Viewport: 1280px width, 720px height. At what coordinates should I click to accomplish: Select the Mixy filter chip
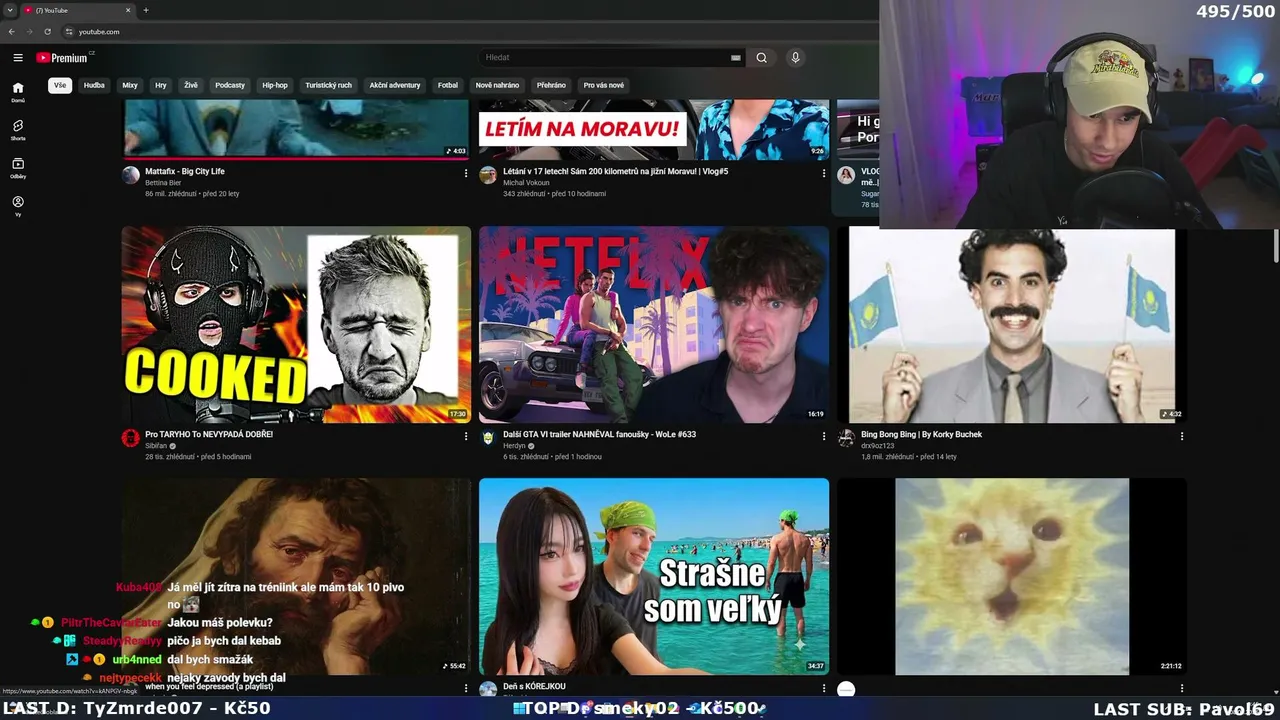pos(130,85)
